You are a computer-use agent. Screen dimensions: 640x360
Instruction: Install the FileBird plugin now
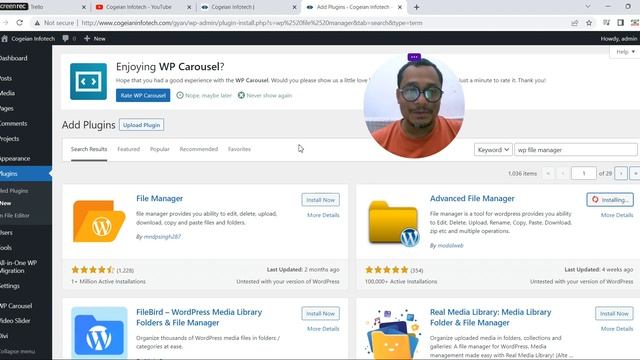(x=320, y=313)
